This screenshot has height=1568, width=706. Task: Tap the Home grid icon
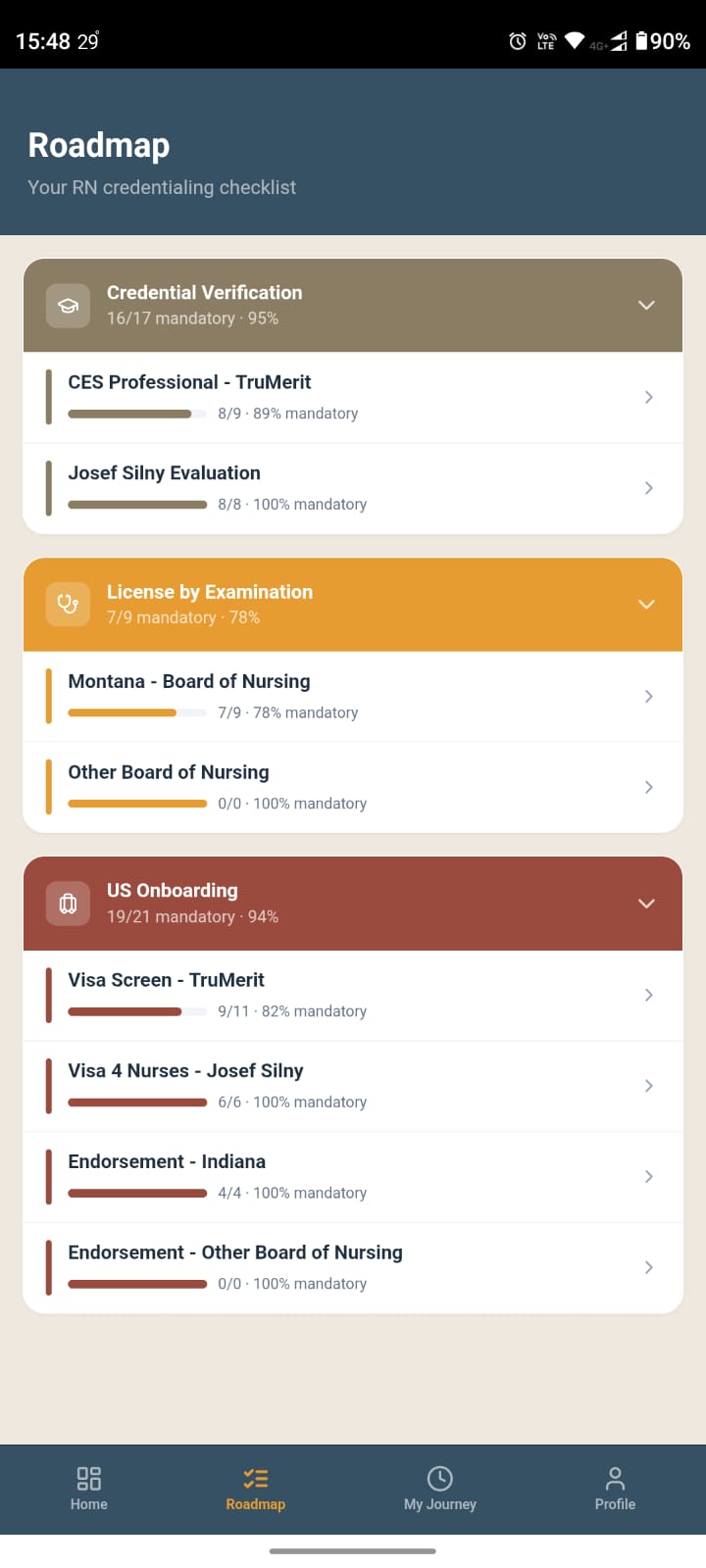(88, 1478)
